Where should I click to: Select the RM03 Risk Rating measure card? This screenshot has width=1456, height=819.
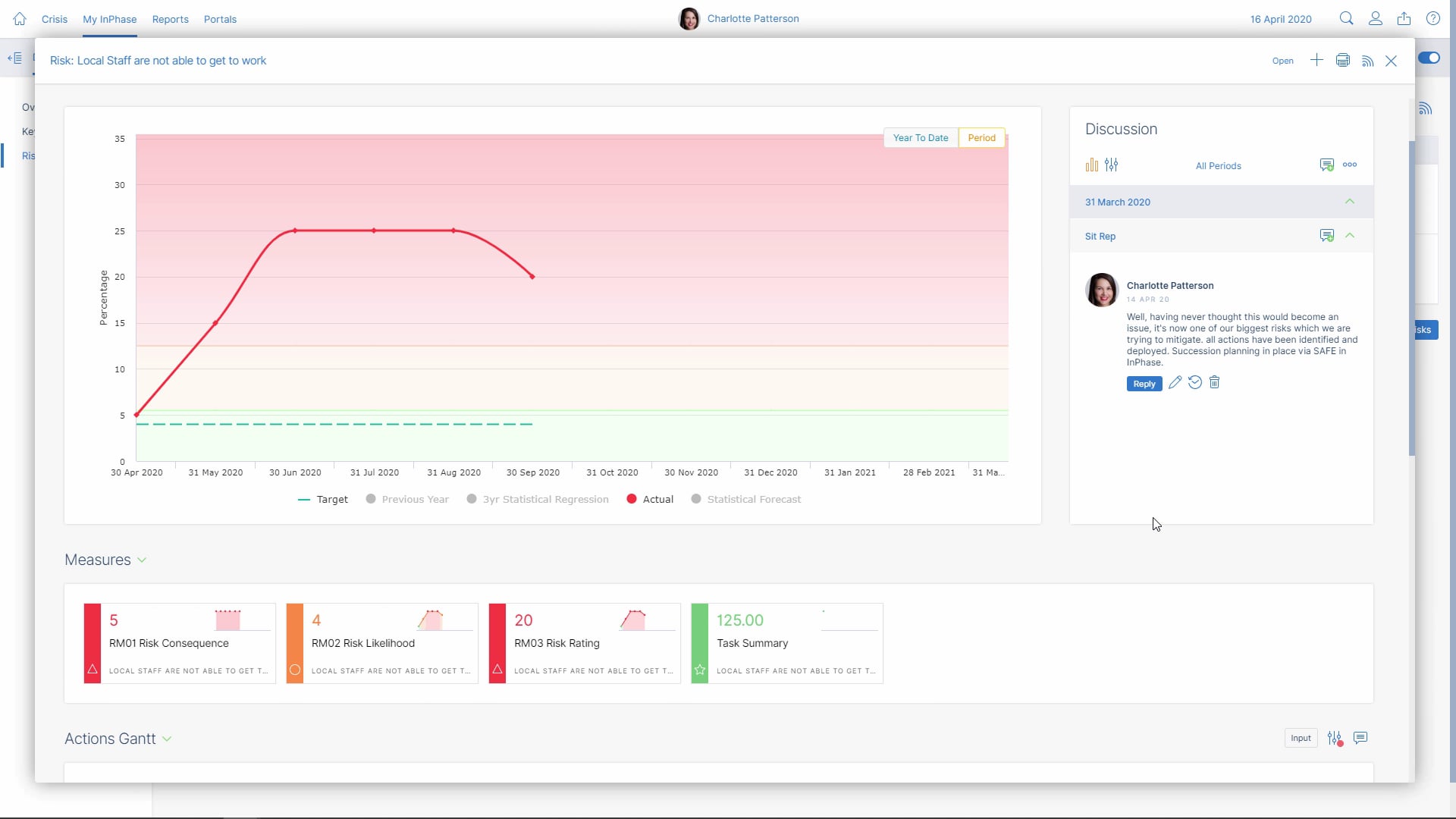tap(583, 643)
